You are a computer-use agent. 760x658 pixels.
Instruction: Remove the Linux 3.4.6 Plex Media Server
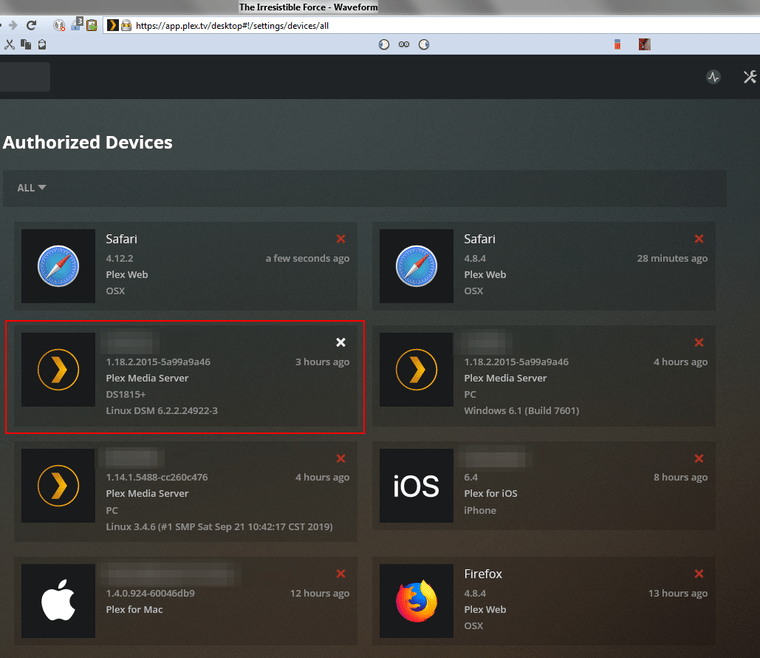pos(341,458)
